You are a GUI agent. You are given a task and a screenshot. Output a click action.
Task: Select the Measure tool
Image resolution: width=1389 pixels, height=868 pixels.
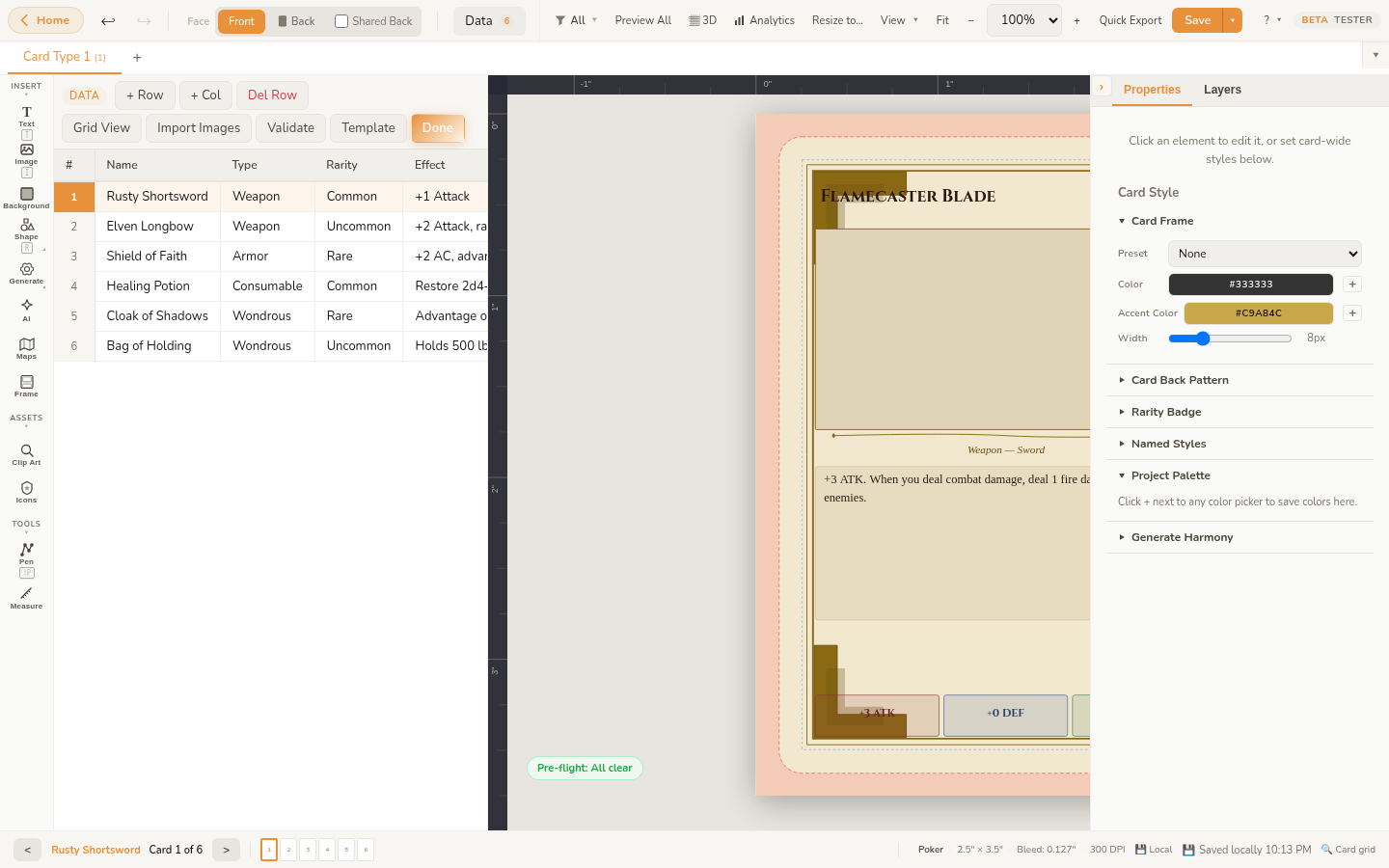tap(26, 599)
